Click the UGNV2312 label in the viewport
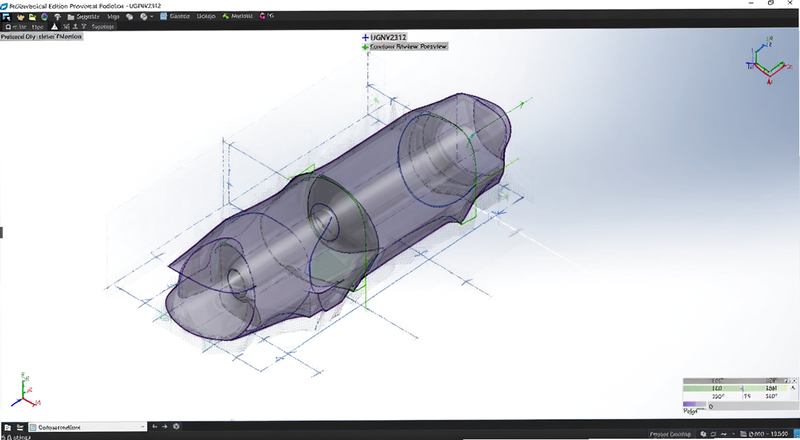Image resolution: width=800 pixels, height=440 pixels. point(388,37)
